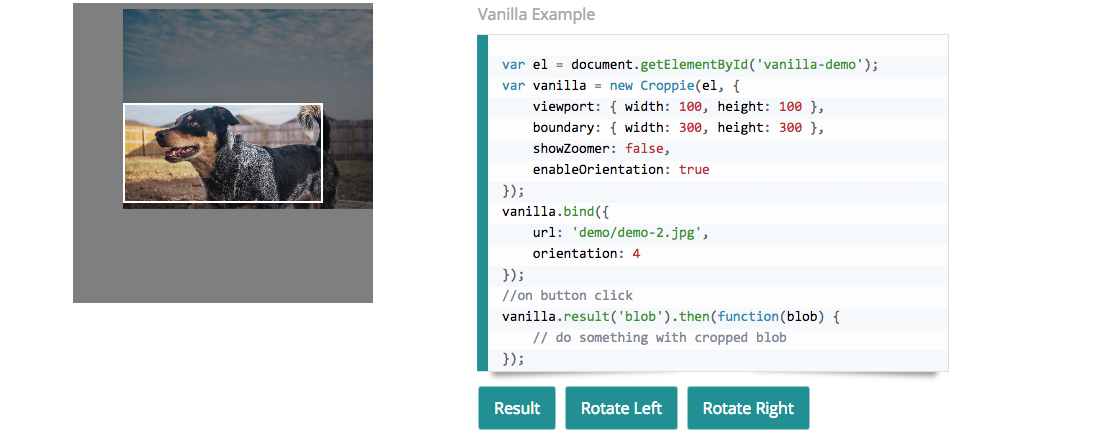This screenshot has width=1102, height=440.
Task: Click the showZoomer false value
Action: click(646, 149)
